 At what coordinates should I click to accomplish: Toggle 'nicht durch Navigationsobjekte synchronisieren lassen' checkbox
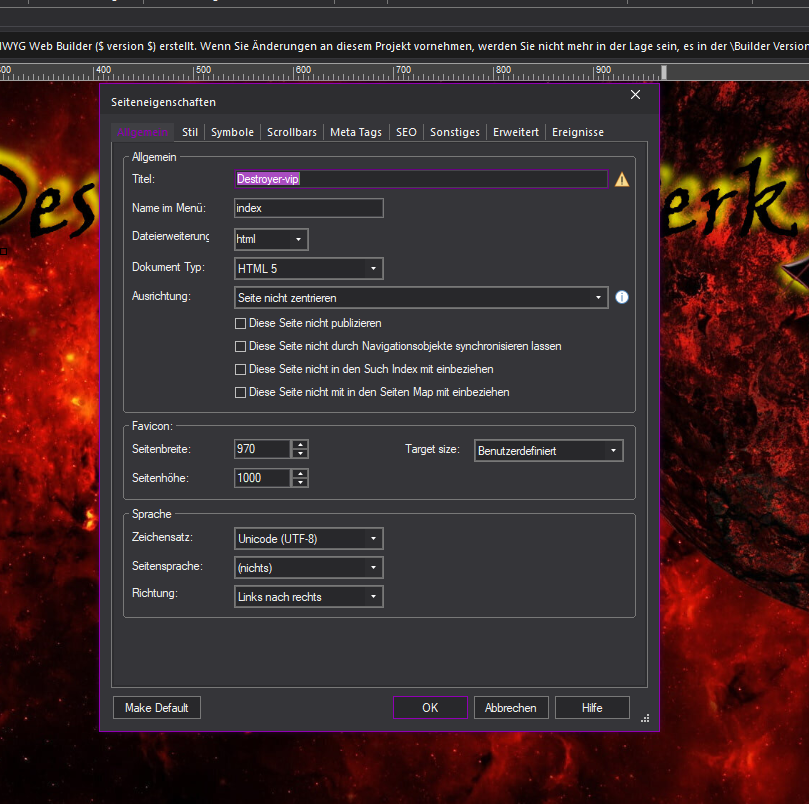[240, 346]
